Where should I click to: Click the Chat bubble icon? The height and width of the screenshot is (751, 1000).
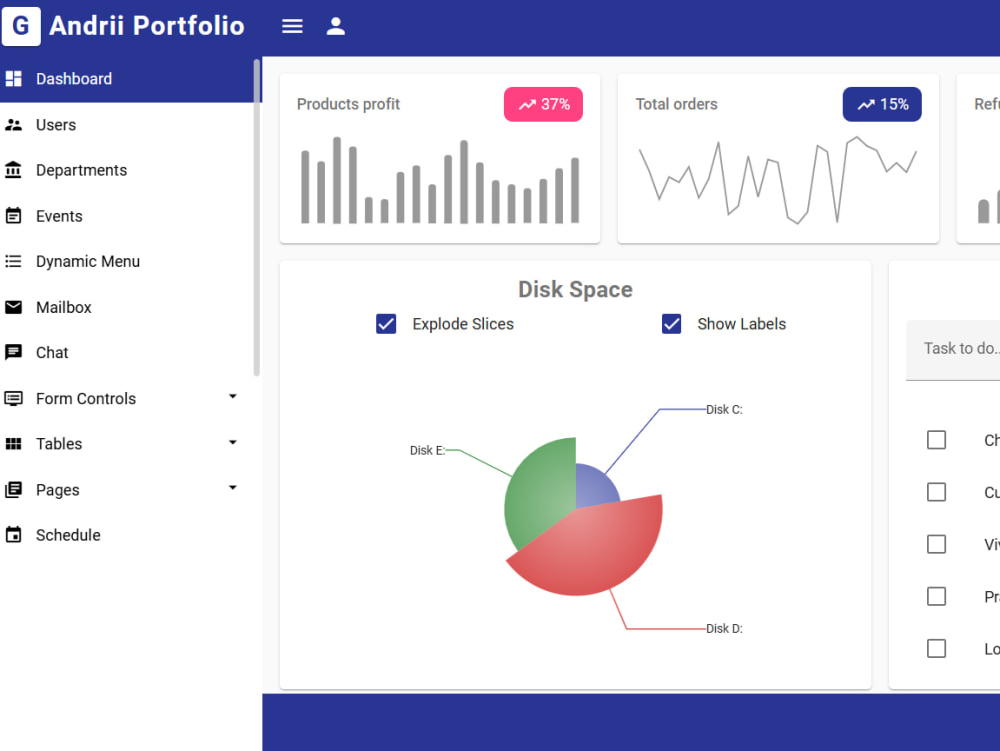13,353
